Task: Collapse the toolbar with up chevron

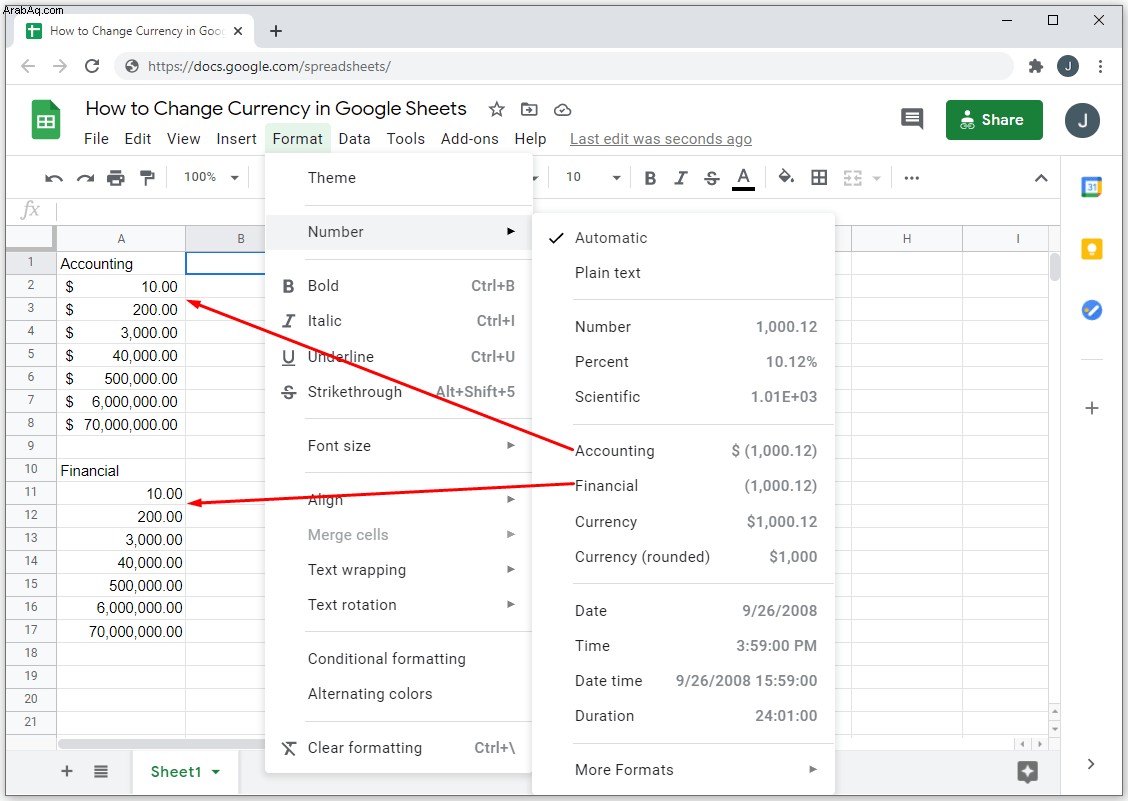Action: point(1041,178)
